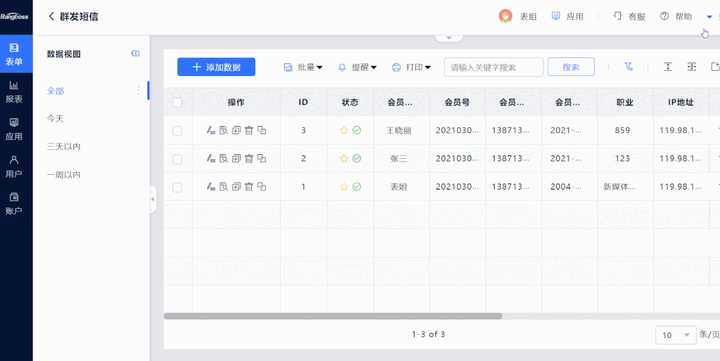This screenshot has height=361, width=720.
Task: Copy the 表姐 record using overlapping-squares icon
Action: 262,186
